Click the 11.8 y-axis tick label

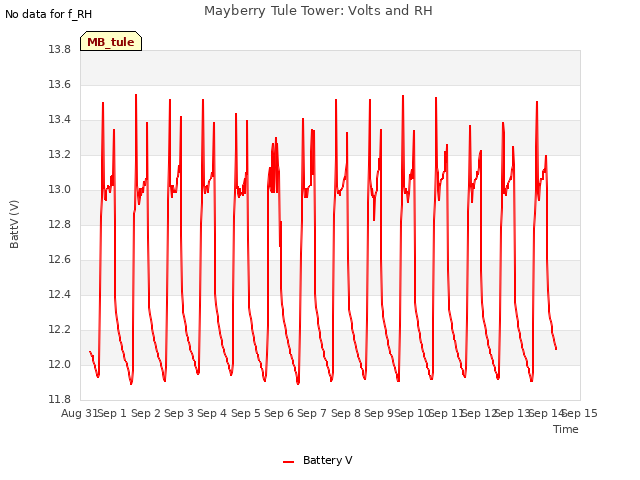coord(59,399)
